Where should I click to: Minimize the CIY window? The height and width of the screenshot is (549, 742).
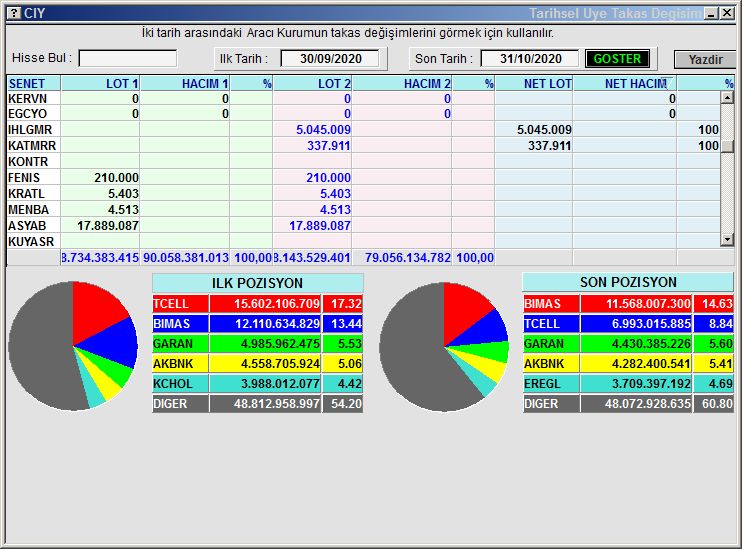point(711,14)
